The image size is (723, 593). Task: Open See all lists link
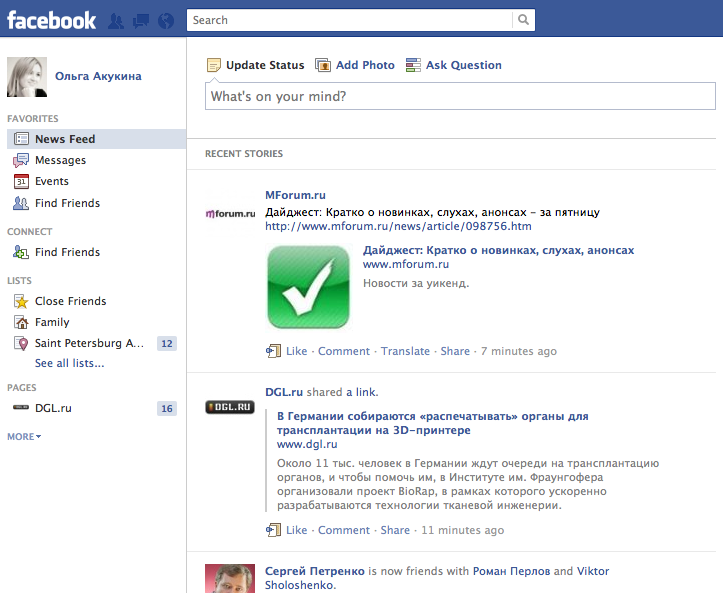(69, 363)
